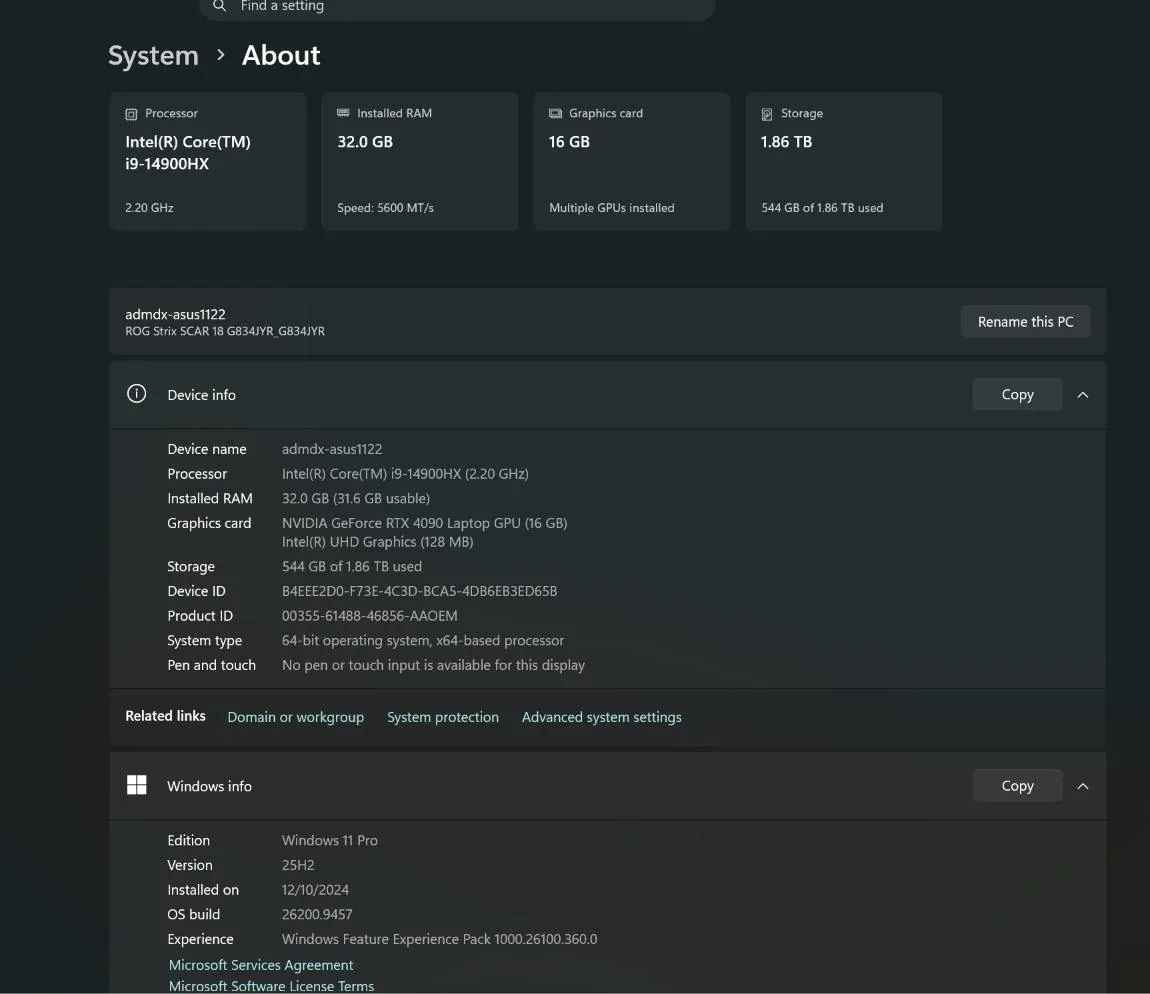The height and width of the screenshot is (994, 1150).
Task: Copy the Device info details
Action: click(1017, 394)
